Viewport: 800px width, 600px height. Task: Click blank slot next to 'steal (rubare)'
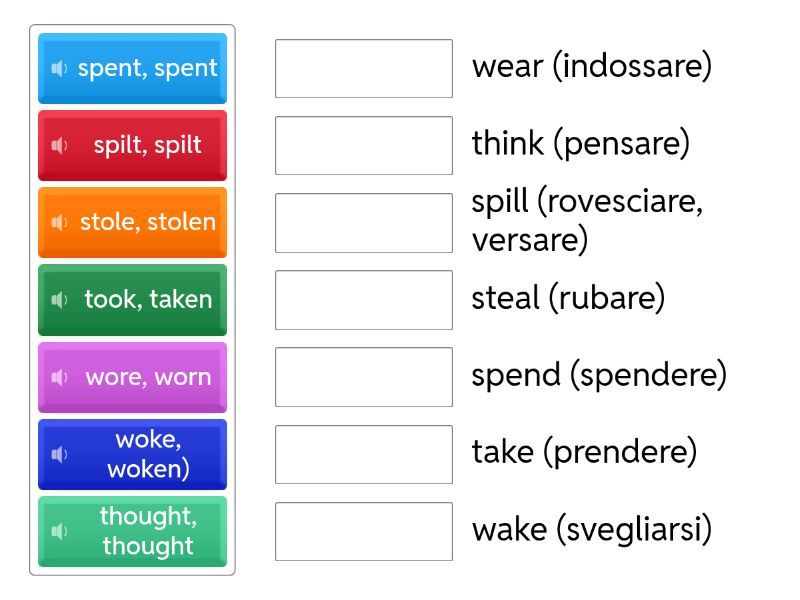tap(364, 299)
